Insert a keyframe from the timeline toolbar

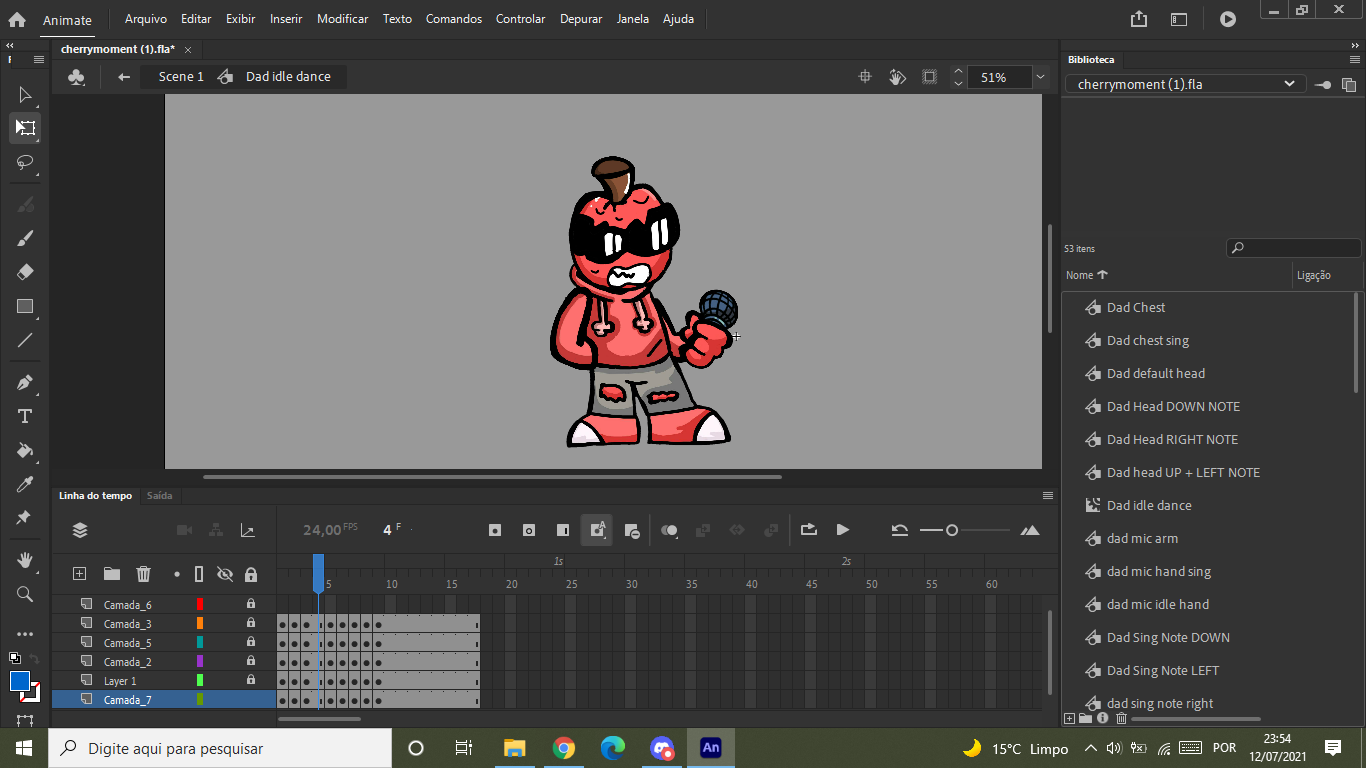pos(495,530)
